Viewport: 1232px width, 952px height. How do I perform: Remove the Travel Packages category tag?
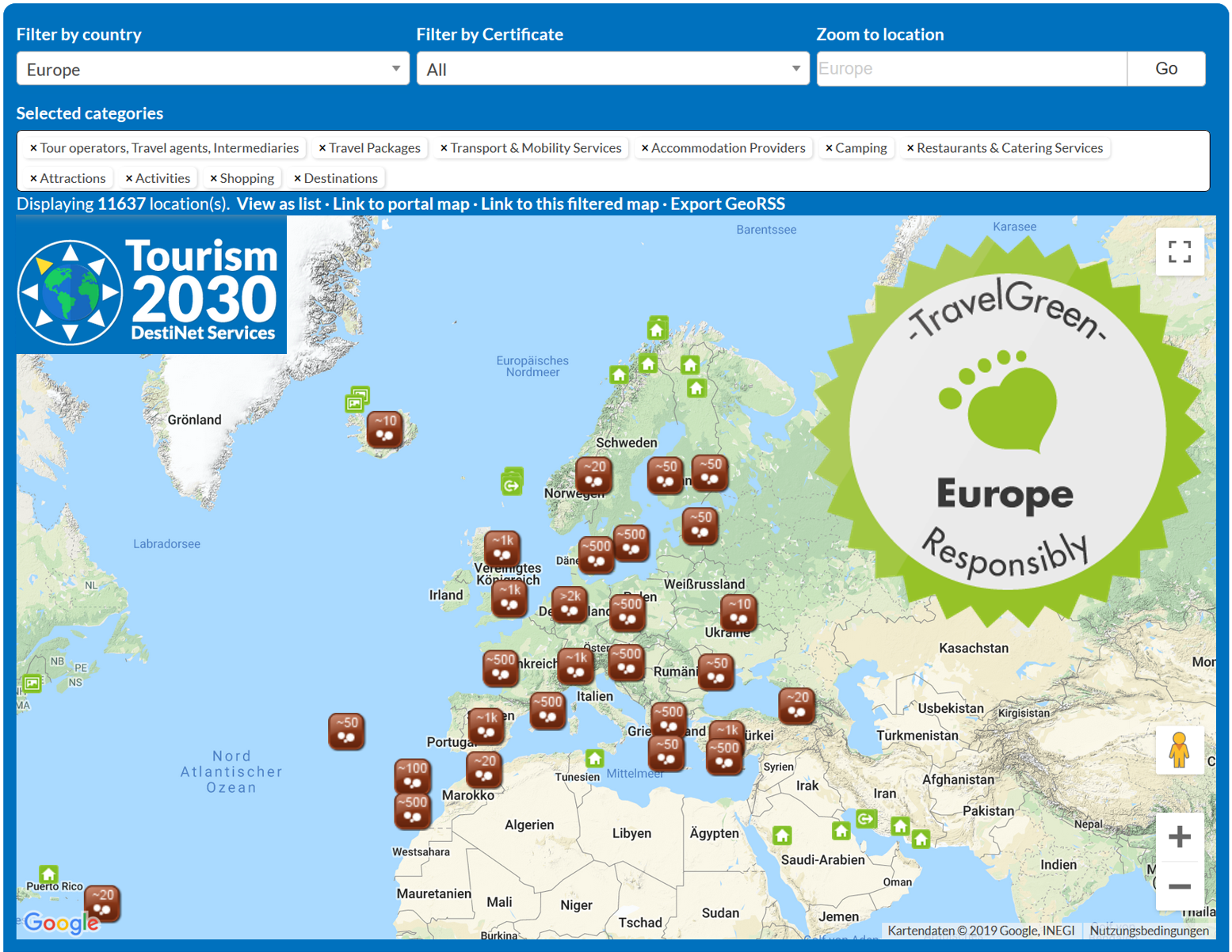pos(322,148)
